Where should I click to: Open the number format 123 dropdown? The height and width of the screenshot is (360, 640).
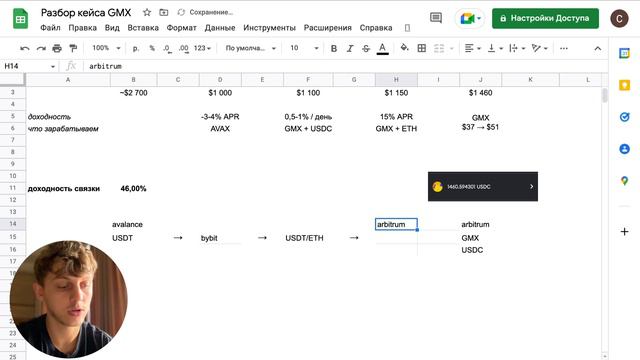202,48
